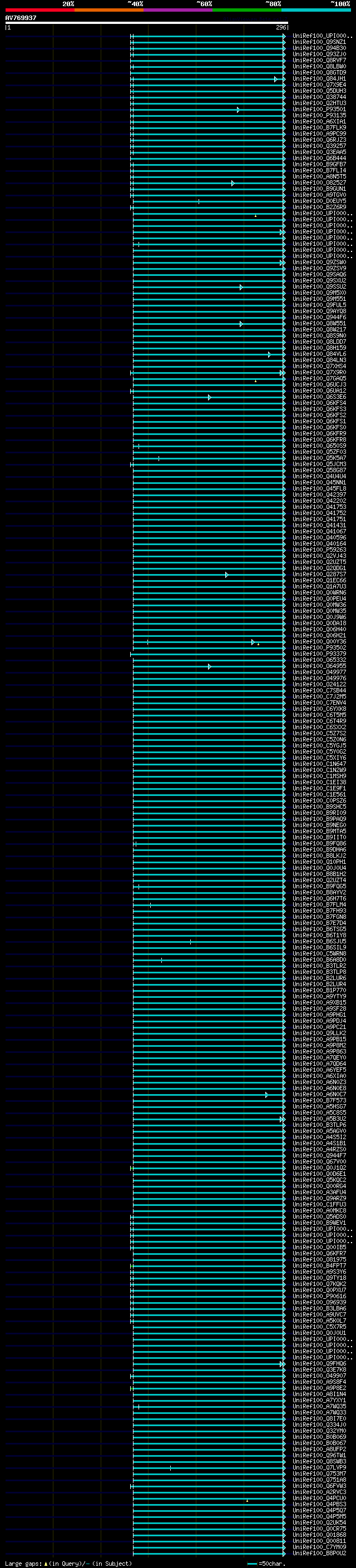Click the gap arrow on Q9SSU2 alignment bar
This screenshot has height=1568, width=356.
(241, 288)
